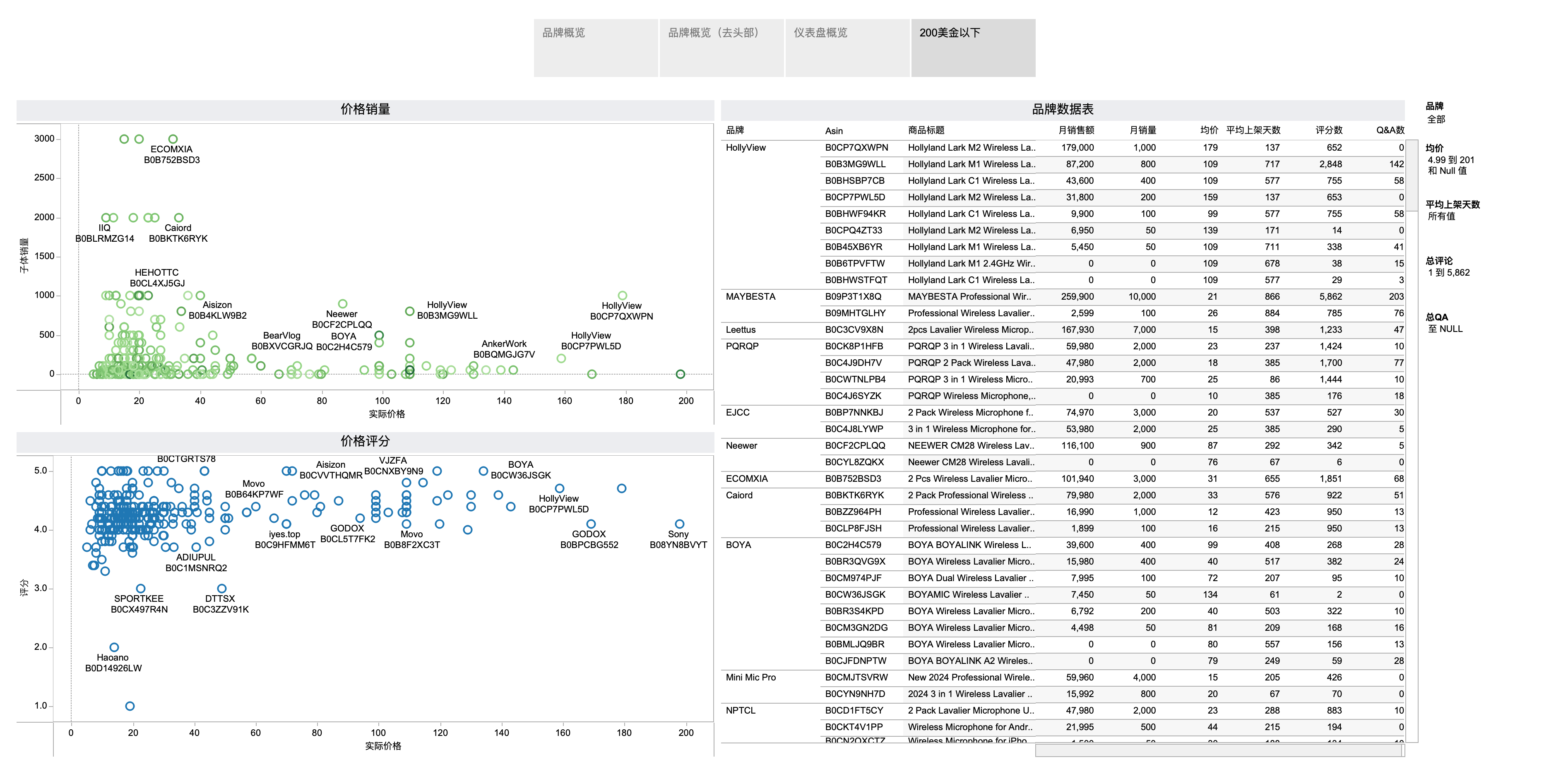The width and height of the screenshot is (1568, 774).
Task: Click the Sony B08YN8BVYT data point
Action: [679, 524]
